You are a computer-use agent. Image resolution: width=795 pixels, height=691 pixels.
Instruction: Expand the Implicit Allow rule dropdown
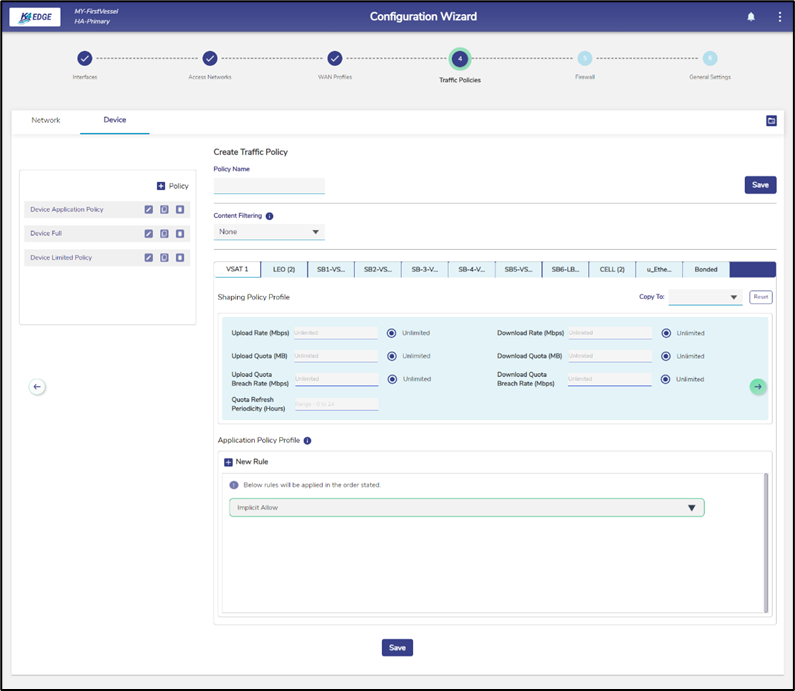point(690,508)
